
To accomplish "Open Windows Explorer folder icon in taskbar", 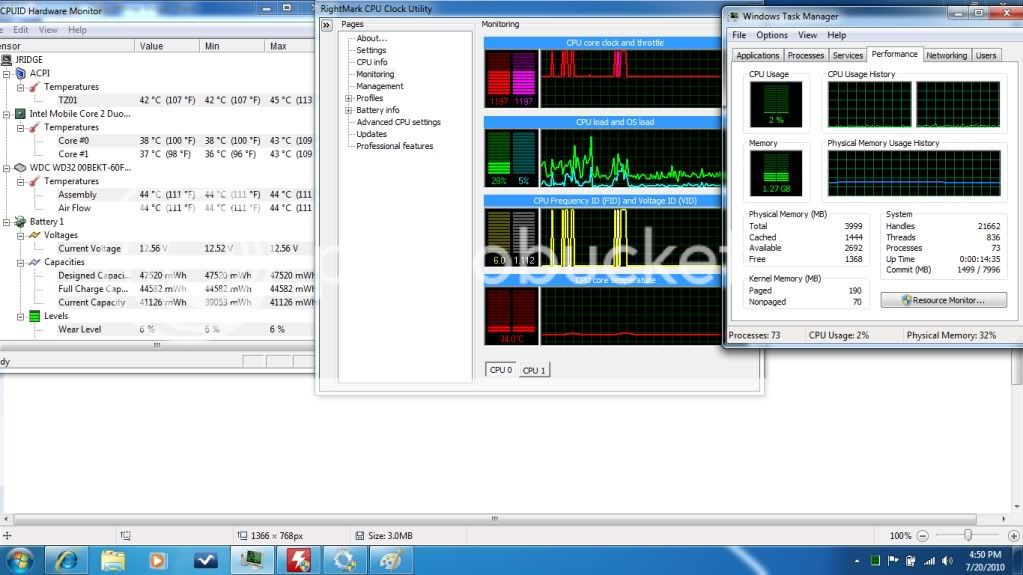I will pos(113,559).
